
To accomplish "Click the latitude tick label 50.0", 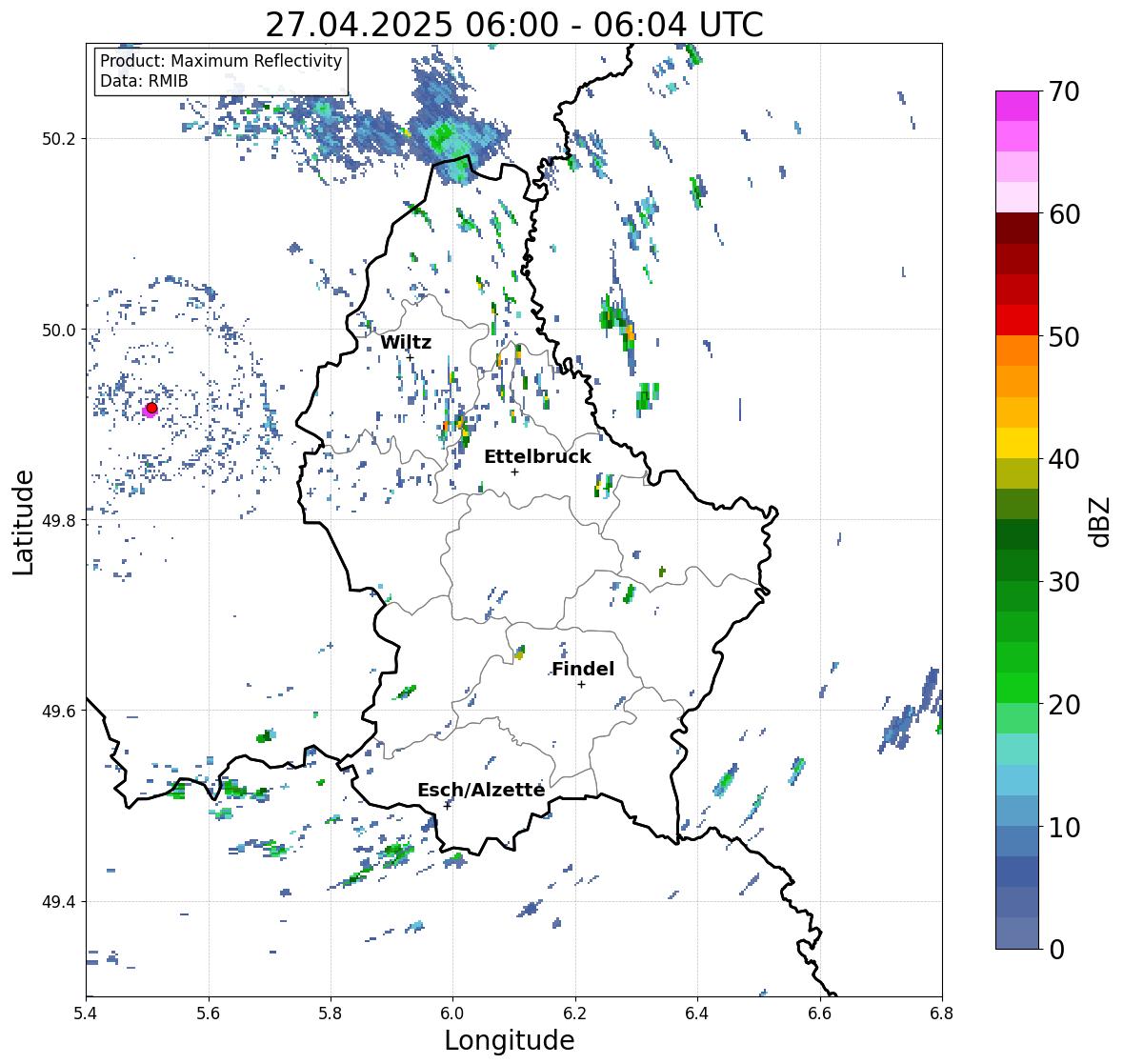I will click(59, 331).
